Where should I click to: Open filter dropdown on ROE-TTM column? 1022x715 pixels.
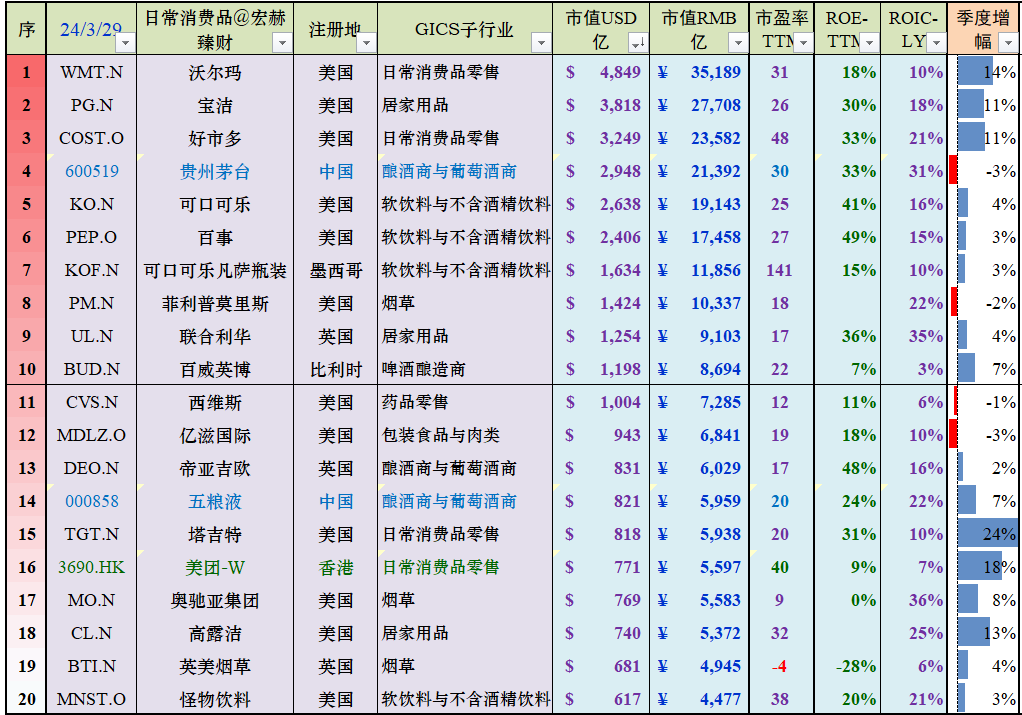[869, 43]
